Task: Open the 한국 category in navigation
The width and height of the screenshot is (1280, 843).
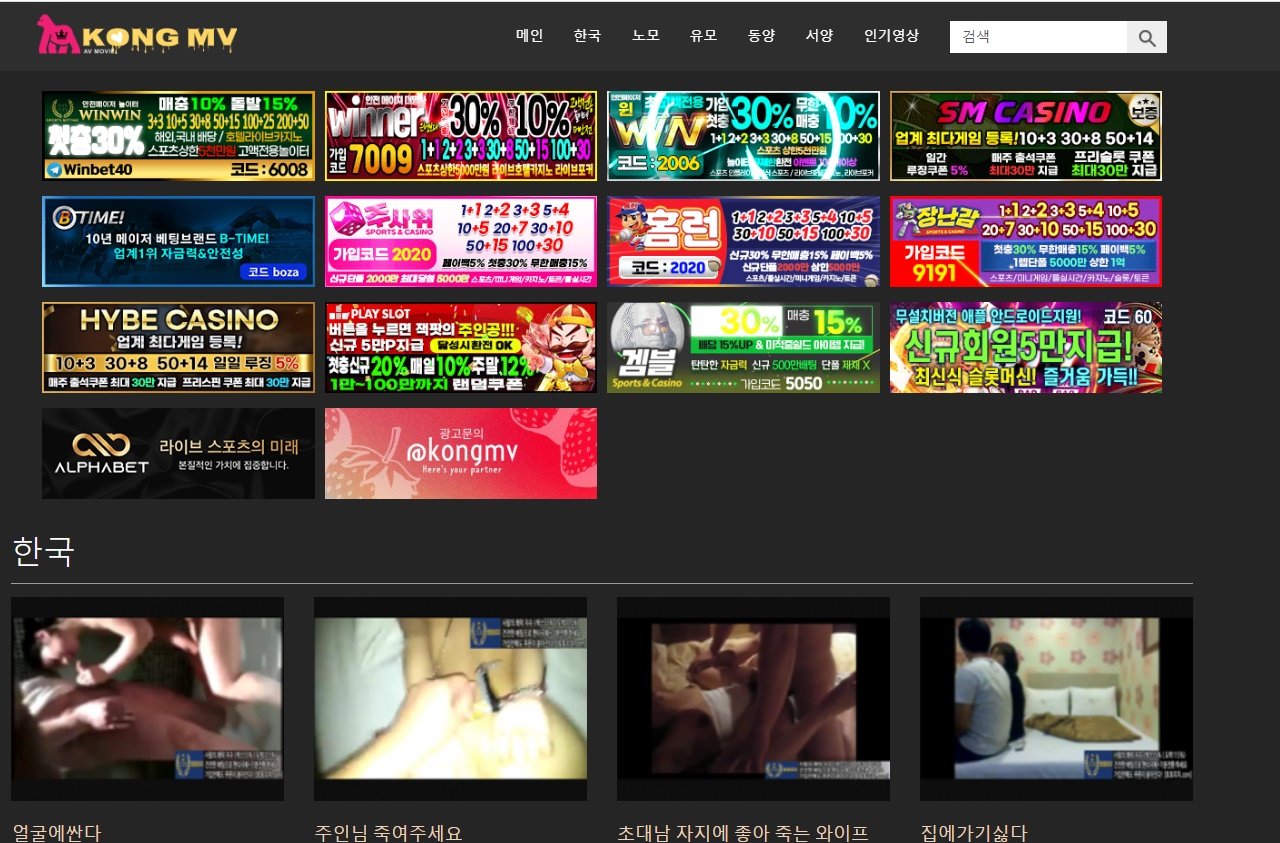Action: (x=587, y=36)
